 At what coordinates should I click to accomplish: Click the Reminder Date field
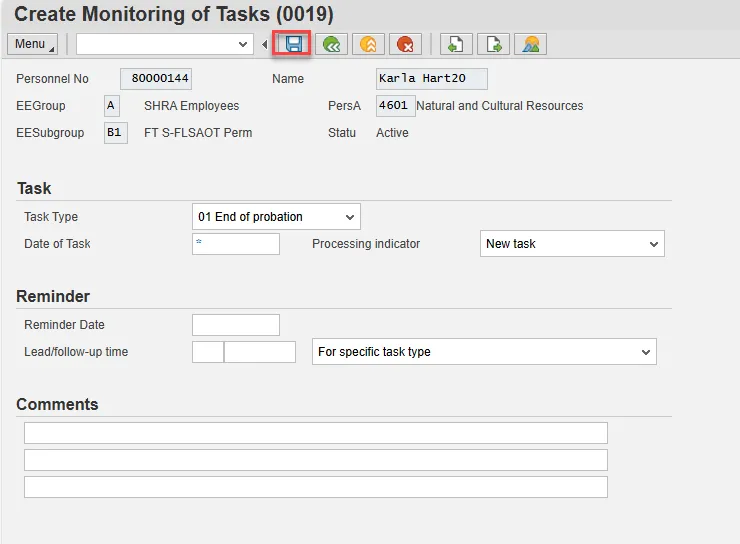pyautogui.click(x=236, y=325)
